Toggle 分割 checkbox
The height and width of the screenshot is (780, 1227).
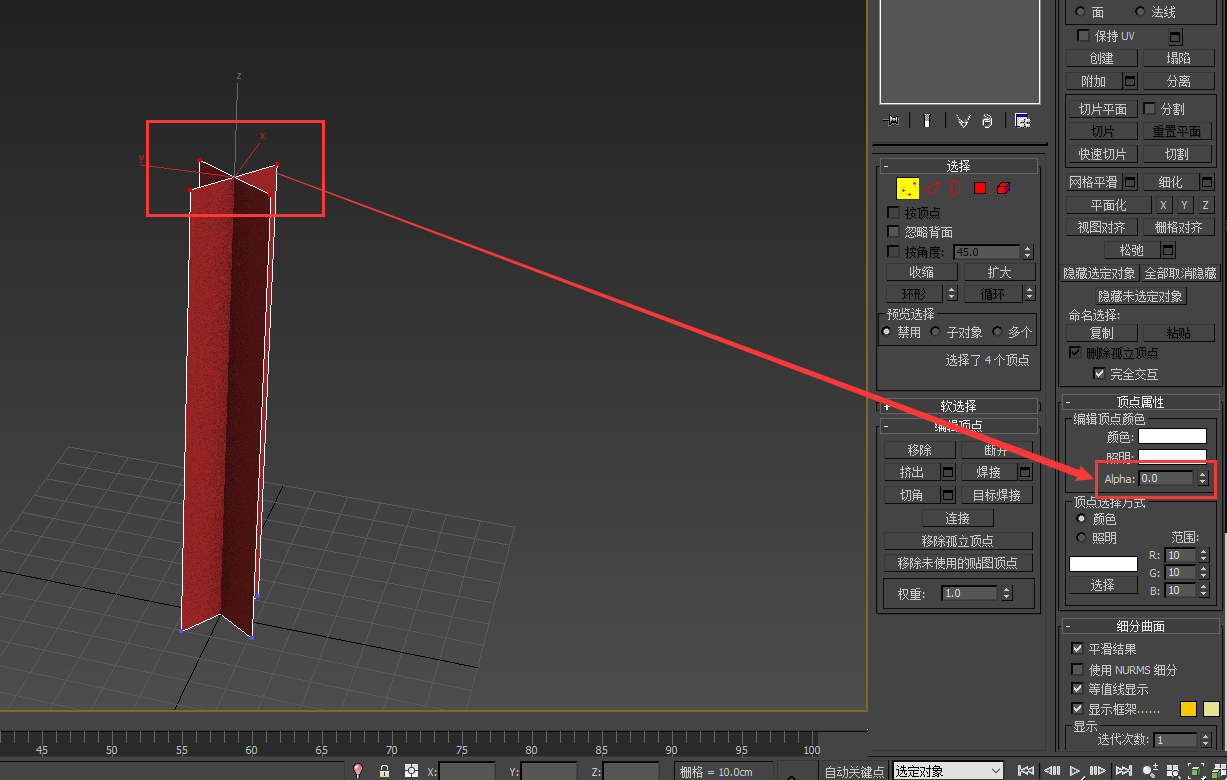tap(1150, 108)
